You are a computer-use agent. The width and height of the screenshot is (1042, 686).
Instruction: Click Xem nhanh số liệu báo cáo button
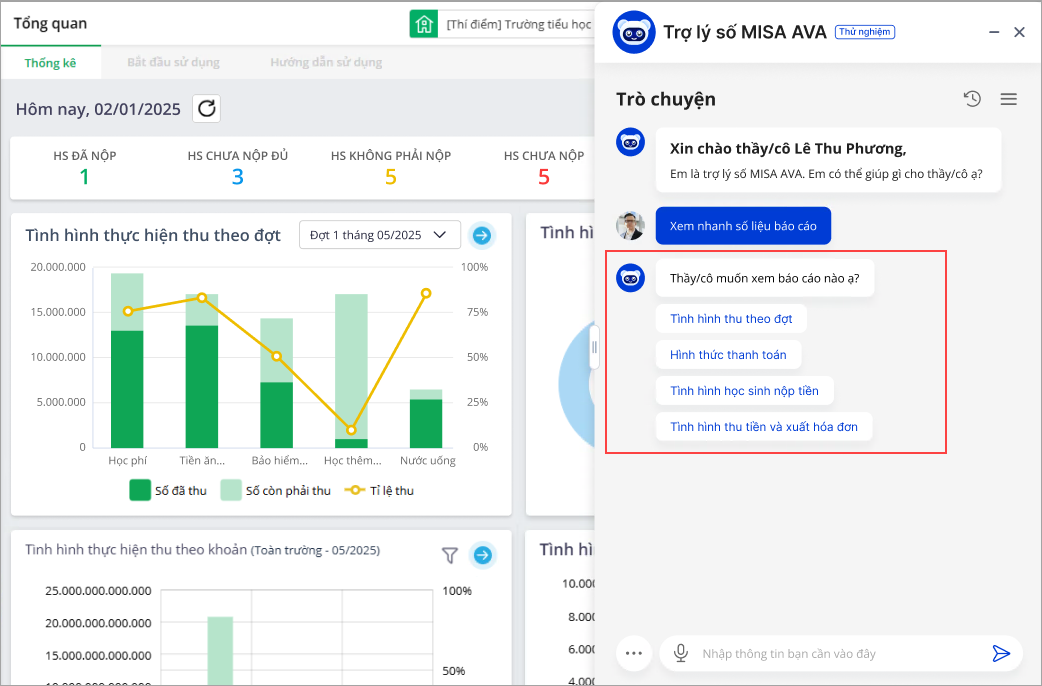743,226
